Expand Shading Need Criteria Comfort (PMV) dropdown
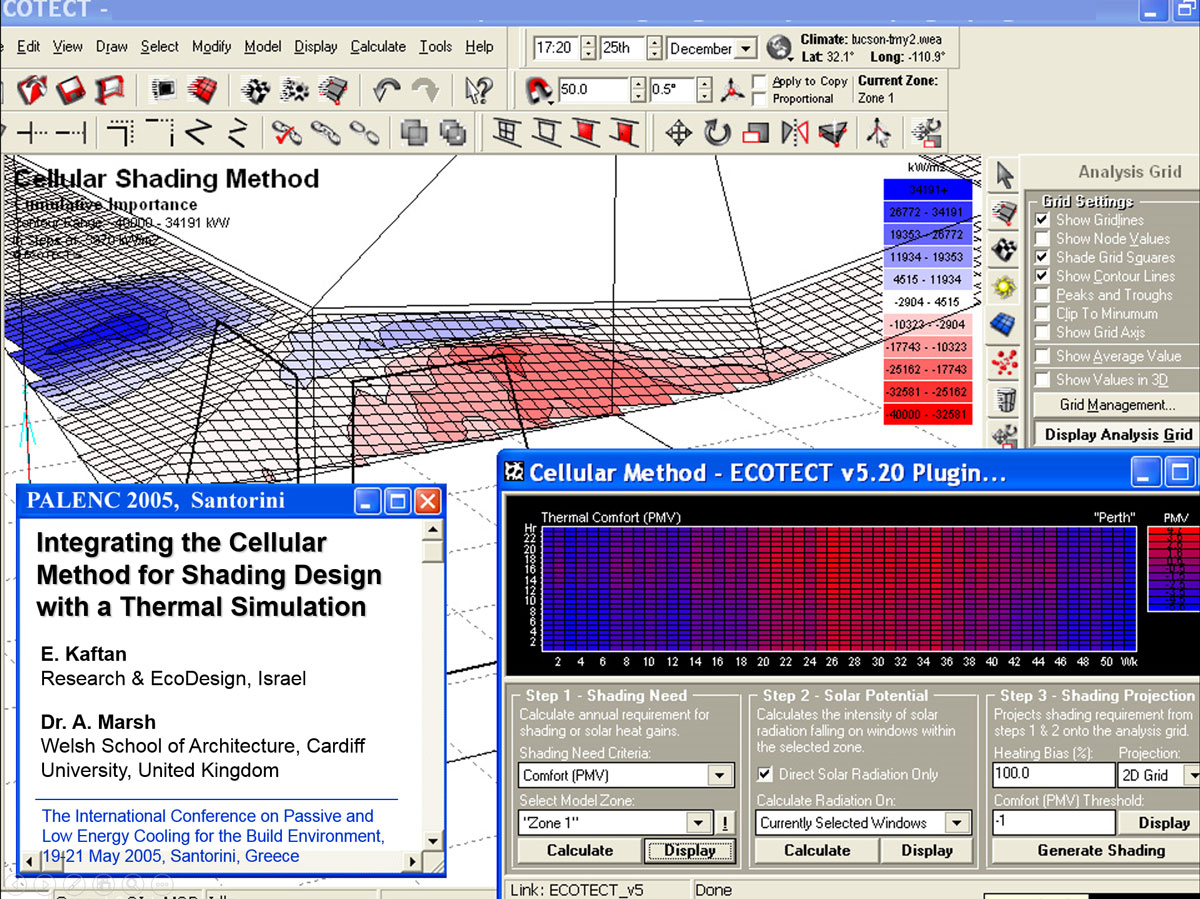This screenshot has width=1200, height=899. pyautogui.click(x=719, y=775)
